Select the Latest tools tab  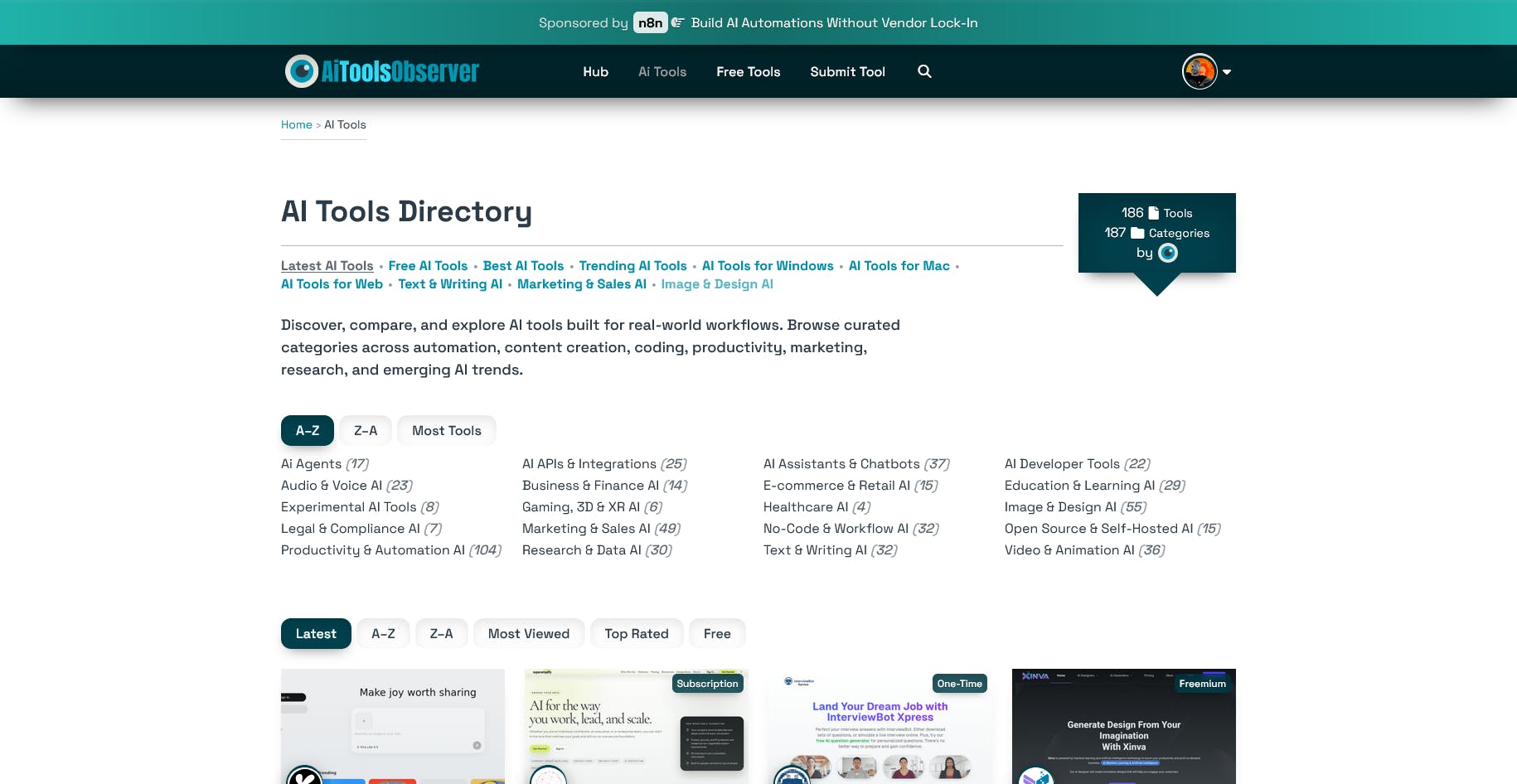(x=316, y=634)
